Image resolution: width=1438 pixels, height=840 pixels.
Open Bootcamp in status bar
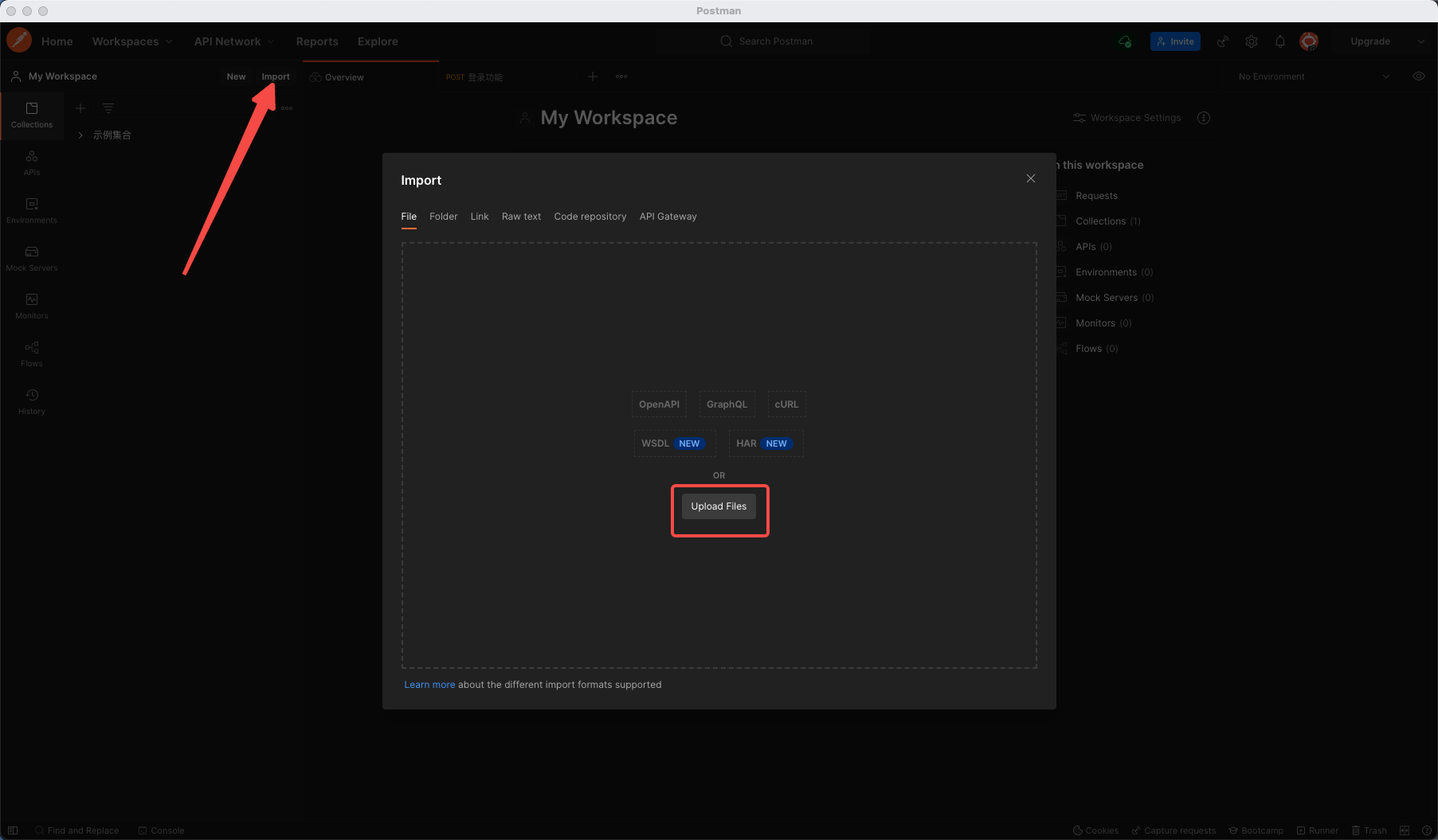(1256, 830)
